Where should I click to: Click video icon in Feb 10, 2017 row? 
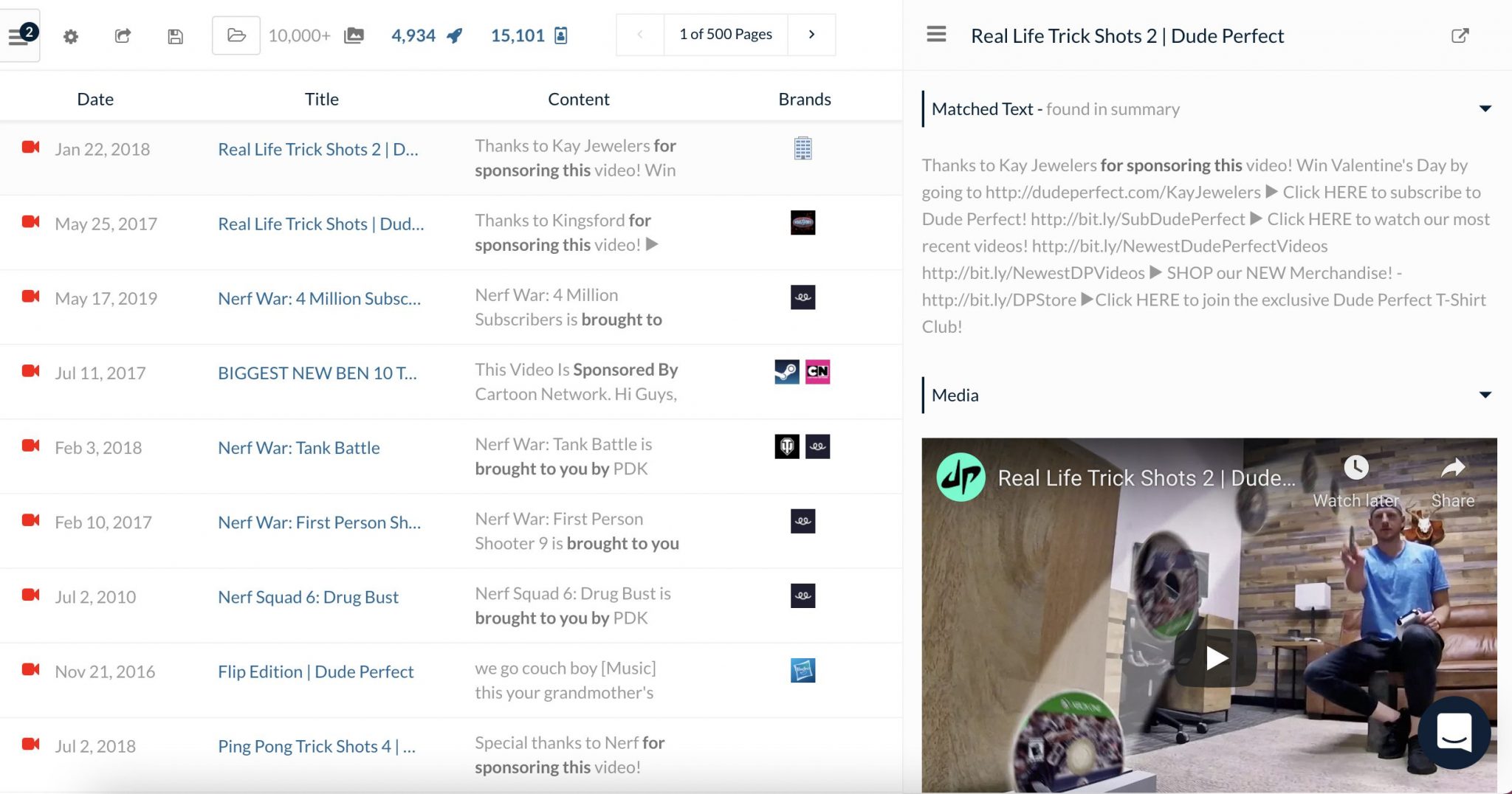click(30, 519)
